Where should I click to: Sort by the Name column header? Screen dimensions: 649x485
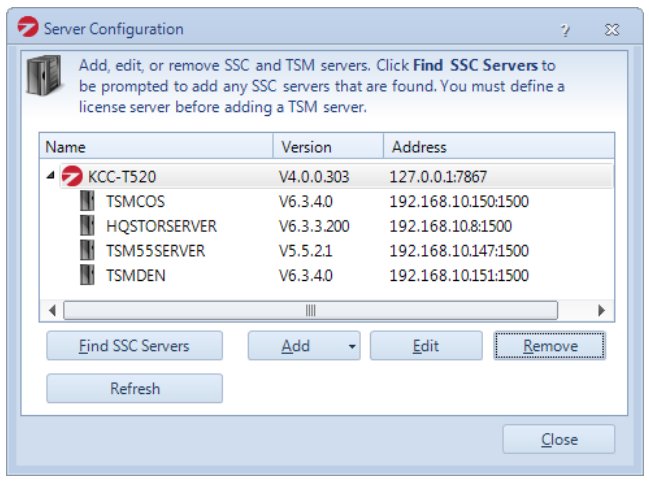point(156,147)
